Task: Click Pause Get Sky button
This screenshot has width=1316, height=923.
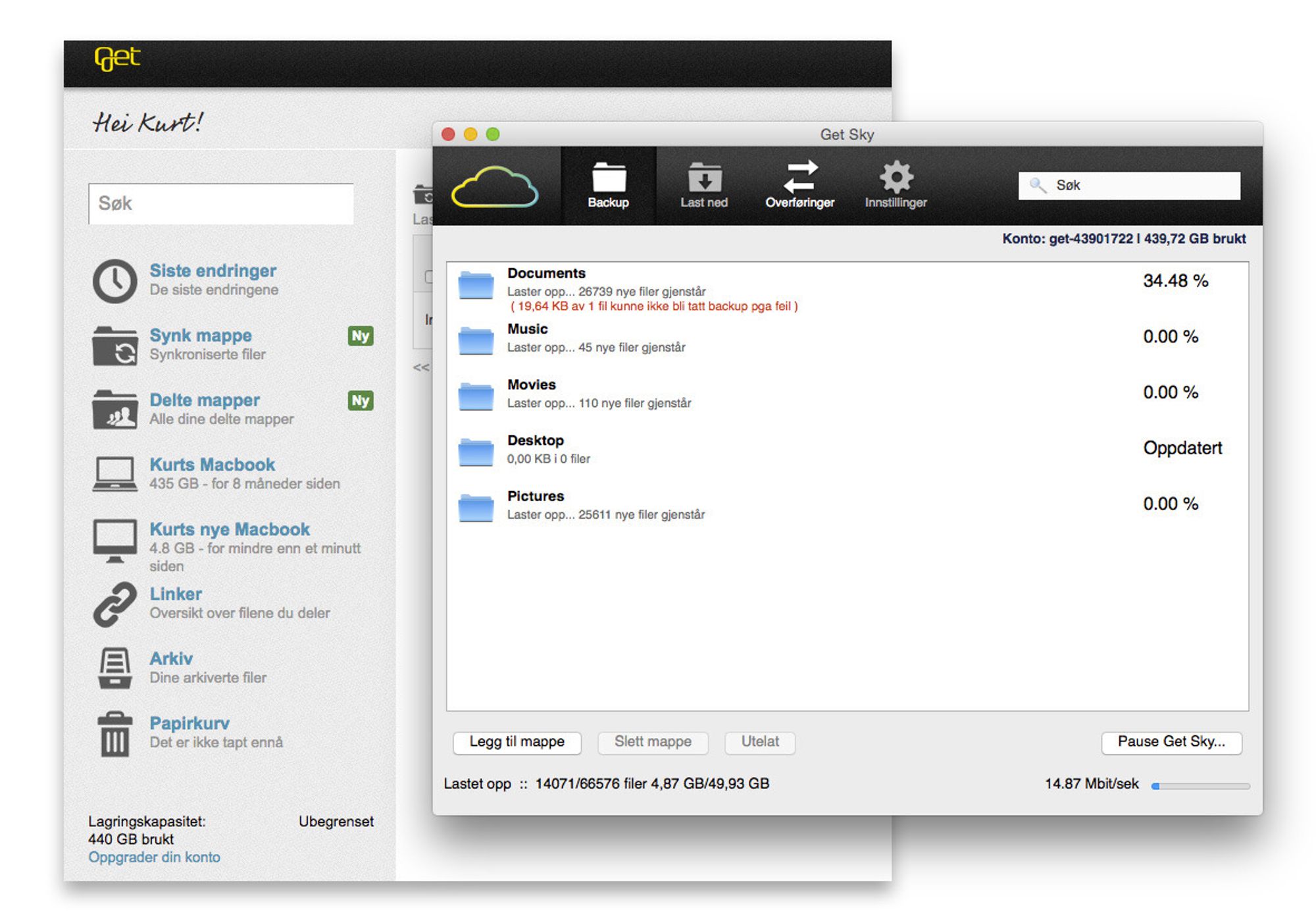Action: [x=1171, y=742]
